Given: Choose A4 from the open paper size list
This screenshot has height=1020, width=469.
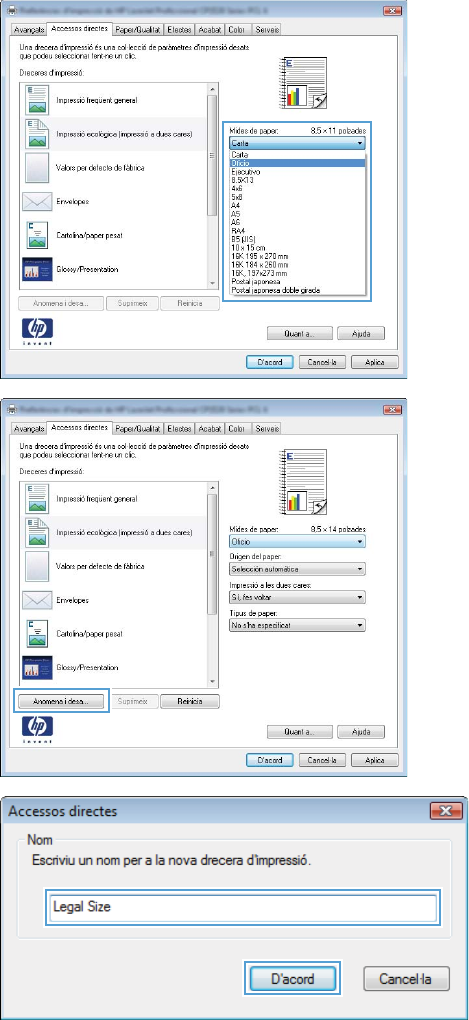Looking at the screenshot, I should (297, 207).
